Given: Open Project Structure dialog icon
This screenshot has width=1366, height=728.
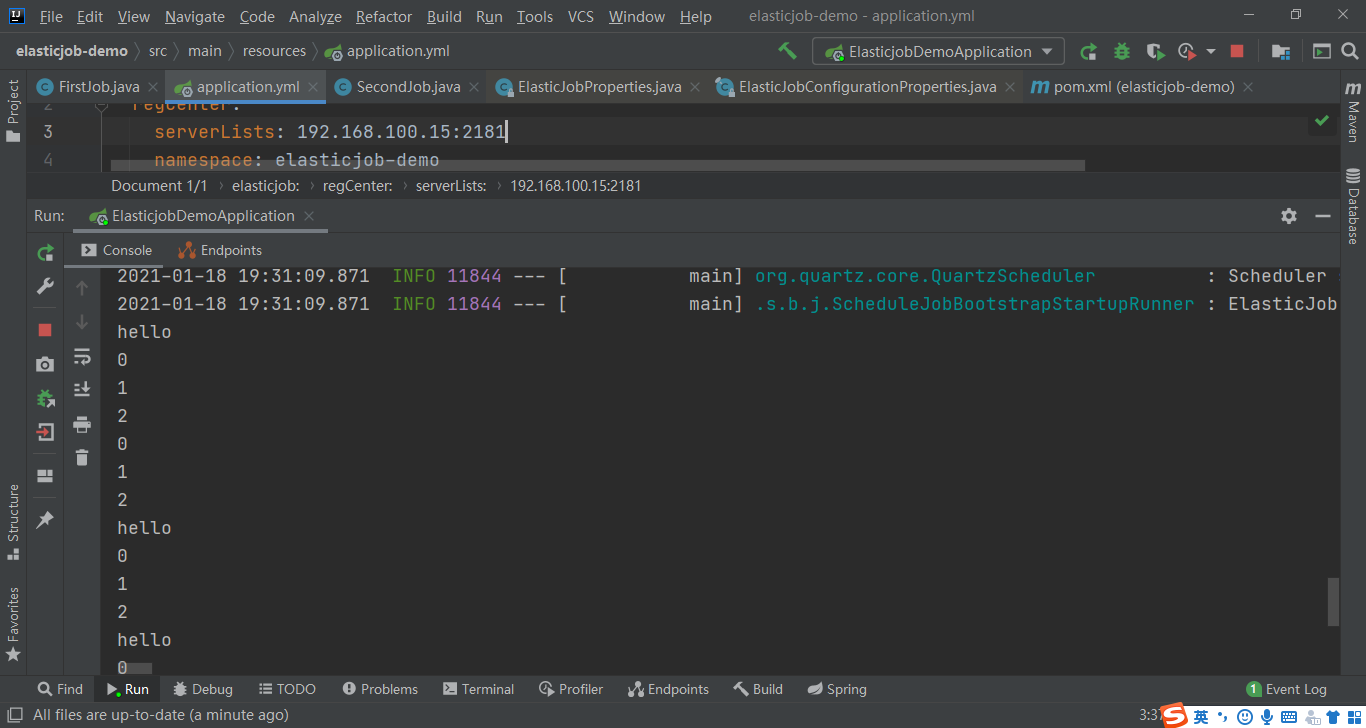Looking at the screenshot, I should click(1280, 51).
